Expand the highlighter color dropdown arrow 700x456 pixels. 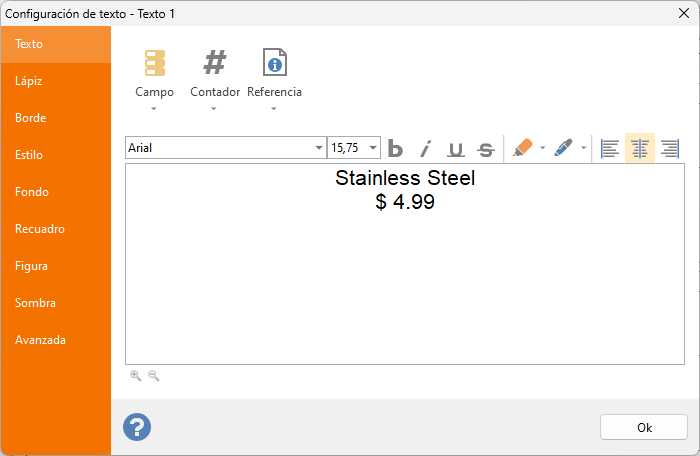(542, 148)
